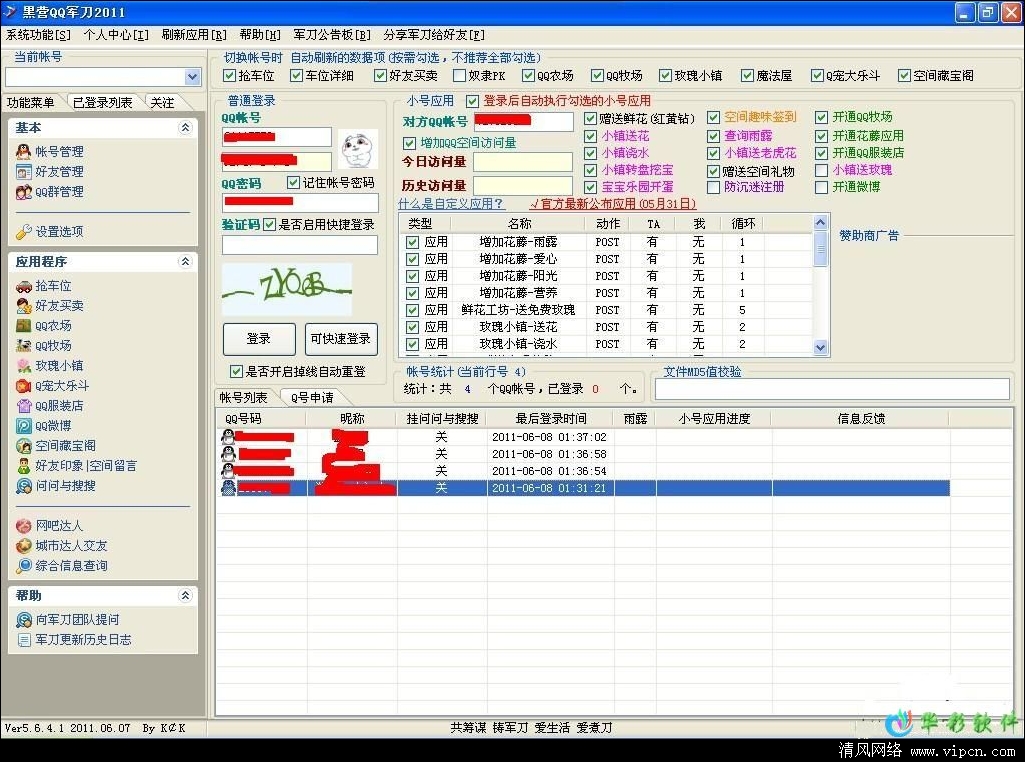The height and width of the screenshot is (762, 1025).
Task: Launch QQ服装店 app icon
Action: [24, 406]
